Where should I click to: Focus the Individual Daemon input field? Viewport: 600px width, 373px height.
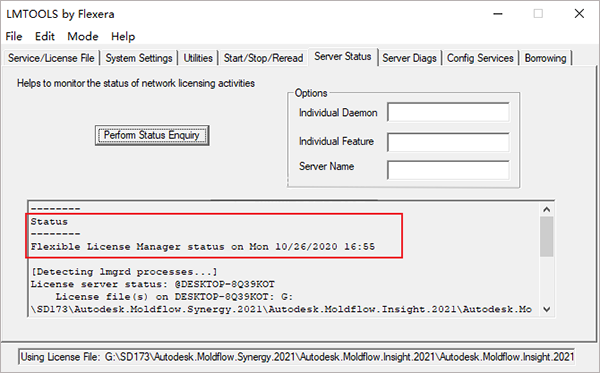(x=448, y=112)
